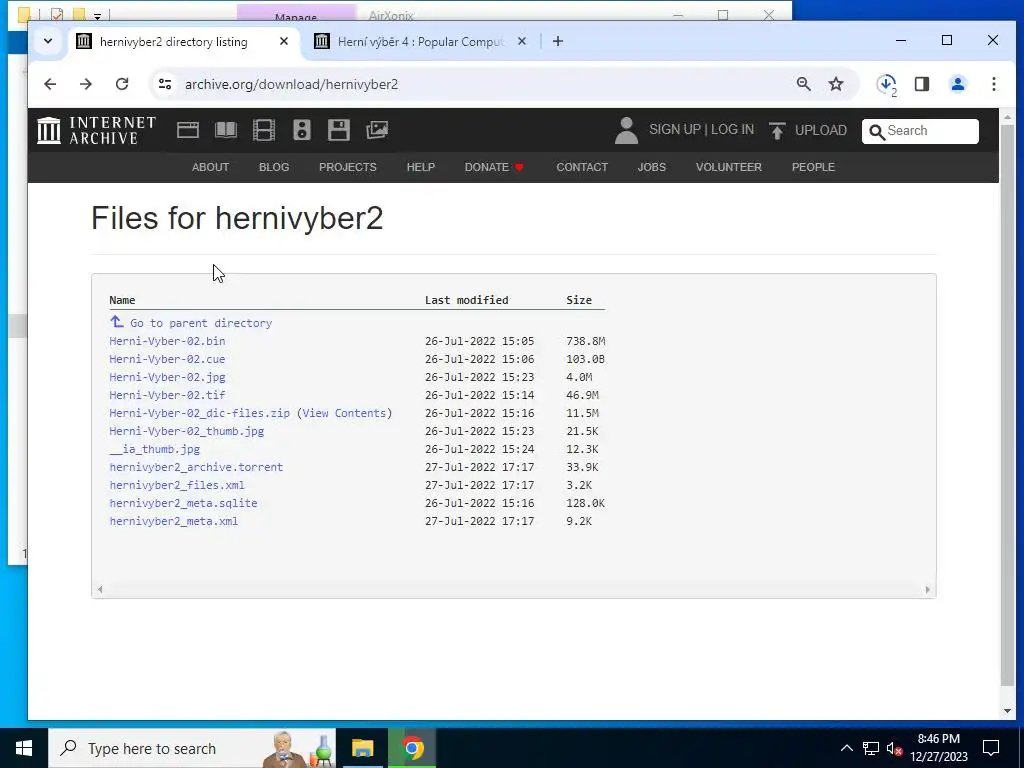This screenshot has height=768, width=1024.
Task: Click the Upload arrow icon
Action: [776, 131]
